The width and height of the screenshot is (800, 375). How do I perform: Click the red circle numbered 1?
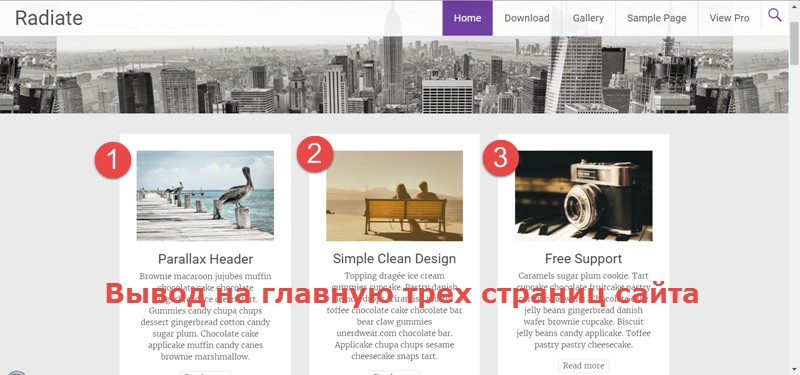click(113, 160)
